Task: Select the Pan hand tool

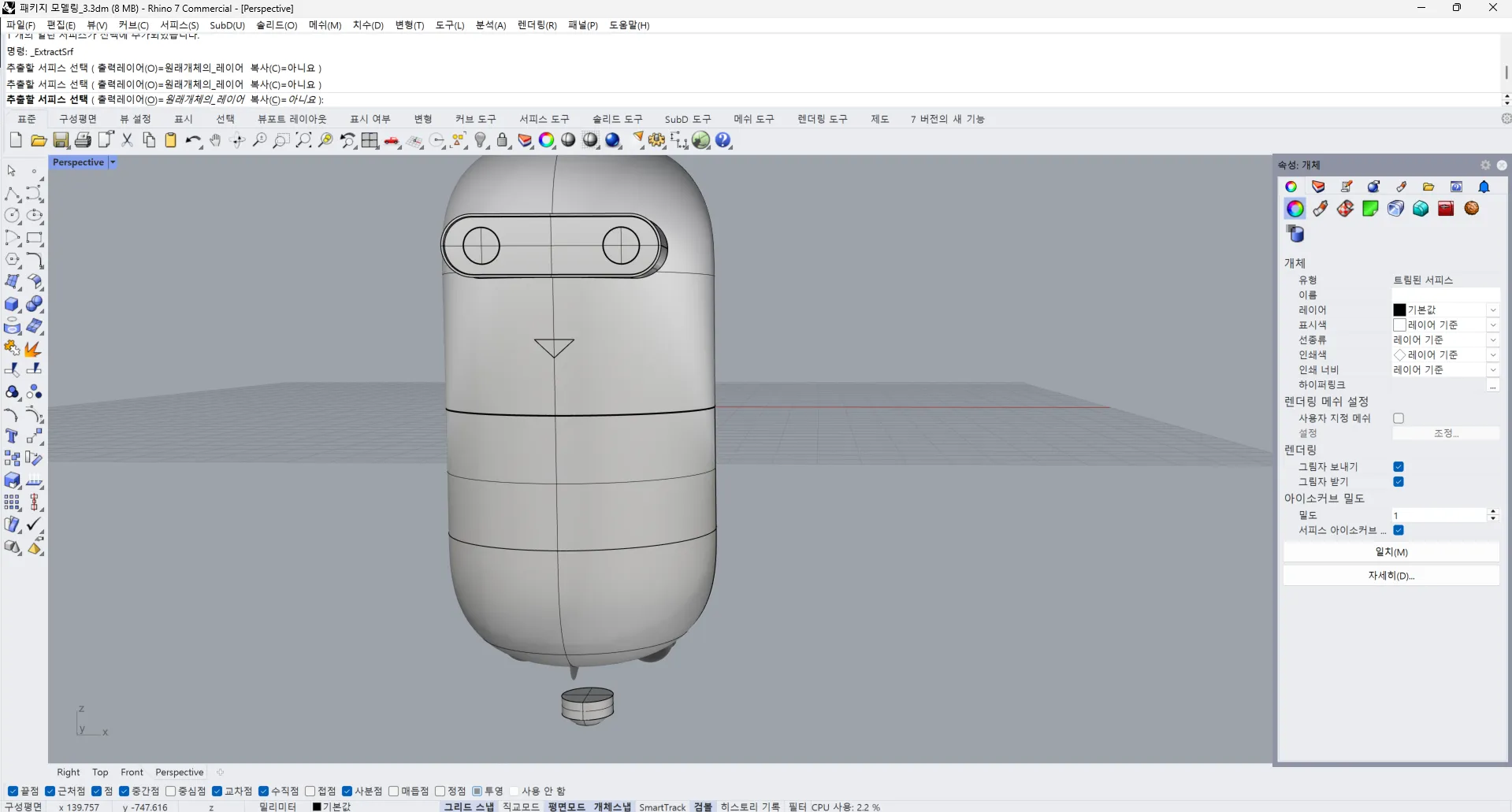Action: (215, 140)
